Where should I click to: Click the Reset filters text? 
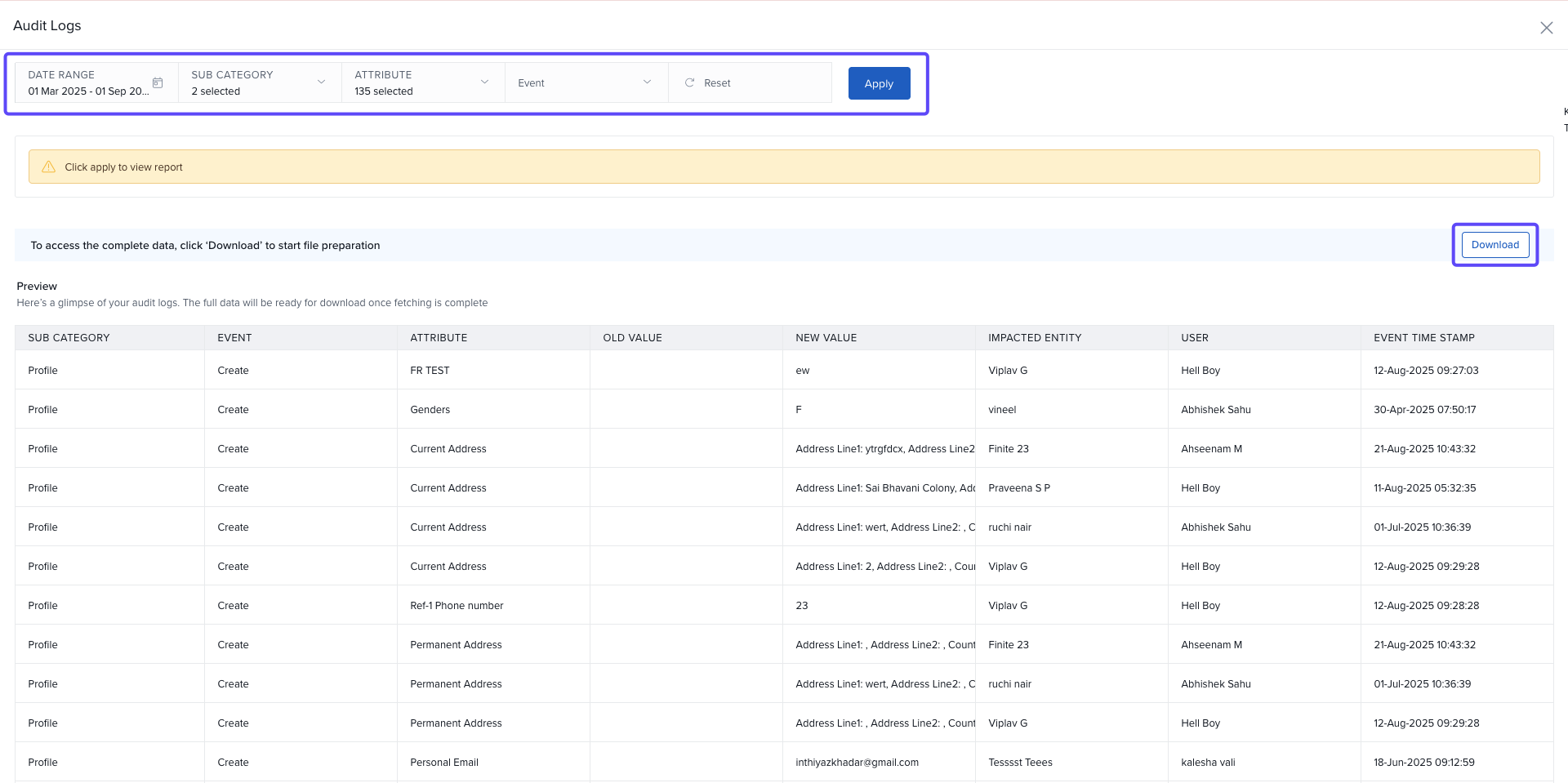[717, 83]
